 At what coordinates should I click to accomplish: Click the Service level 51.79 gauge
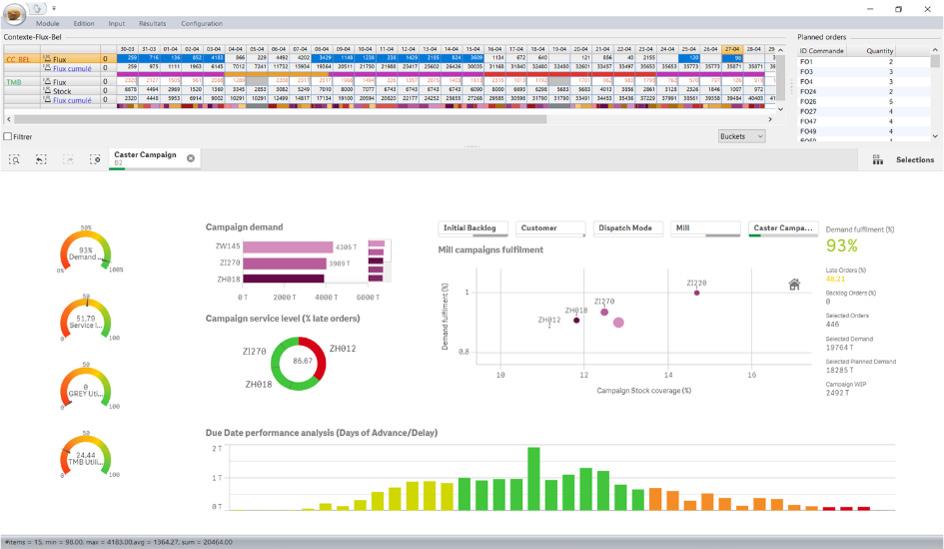85,320
